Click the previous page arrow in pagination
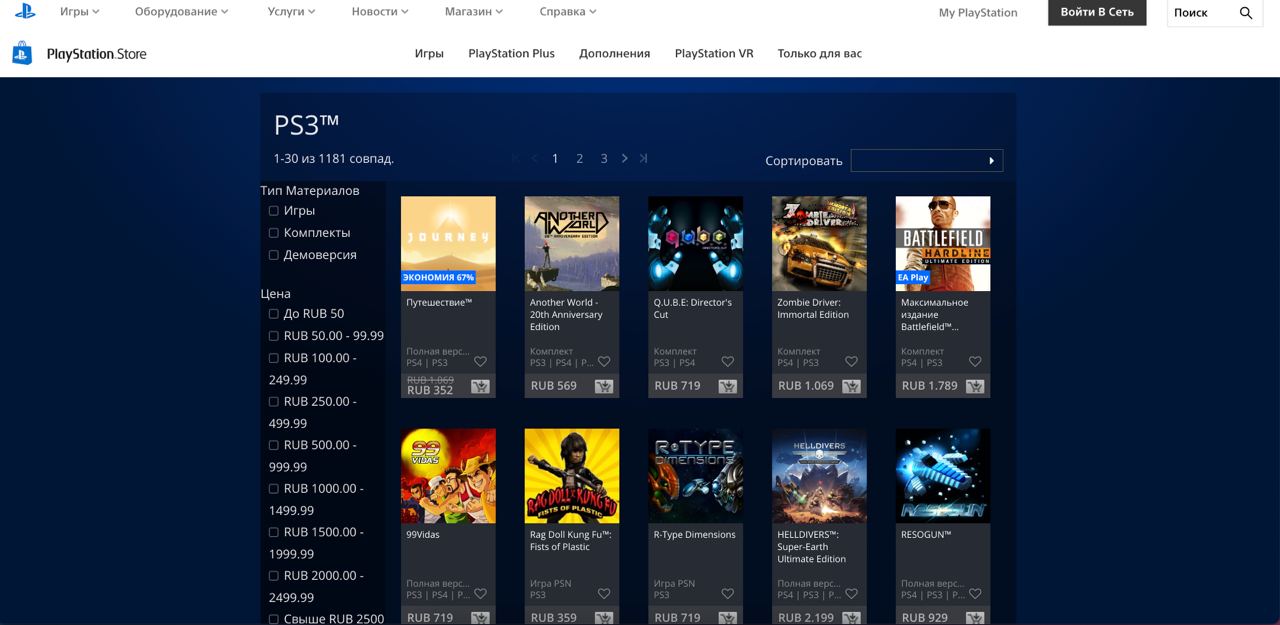This screenshot has height=625, width=1280. (x=535, y=158)
